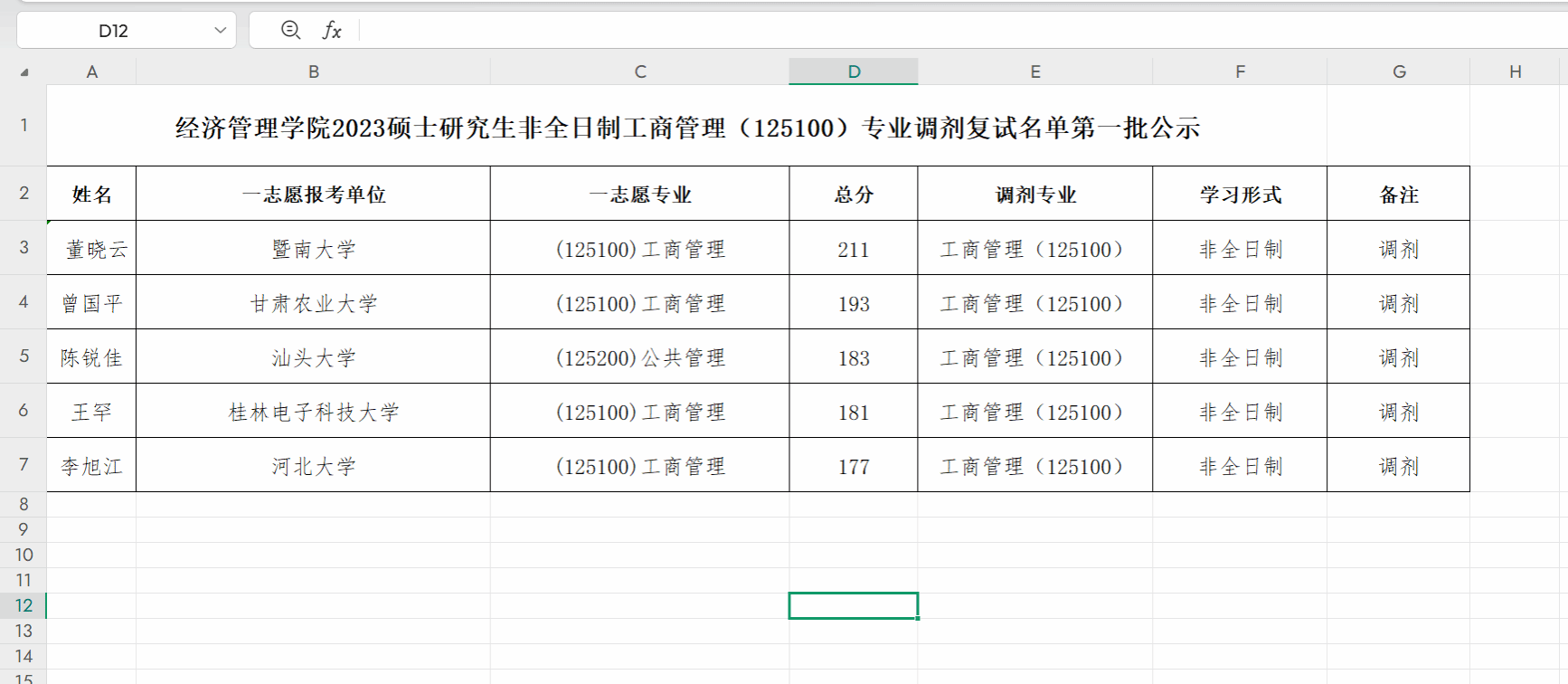Viewport: 1568px width, 684px height.
Task: Select the cell containing 暨南大学
Action: pos(313,249)
